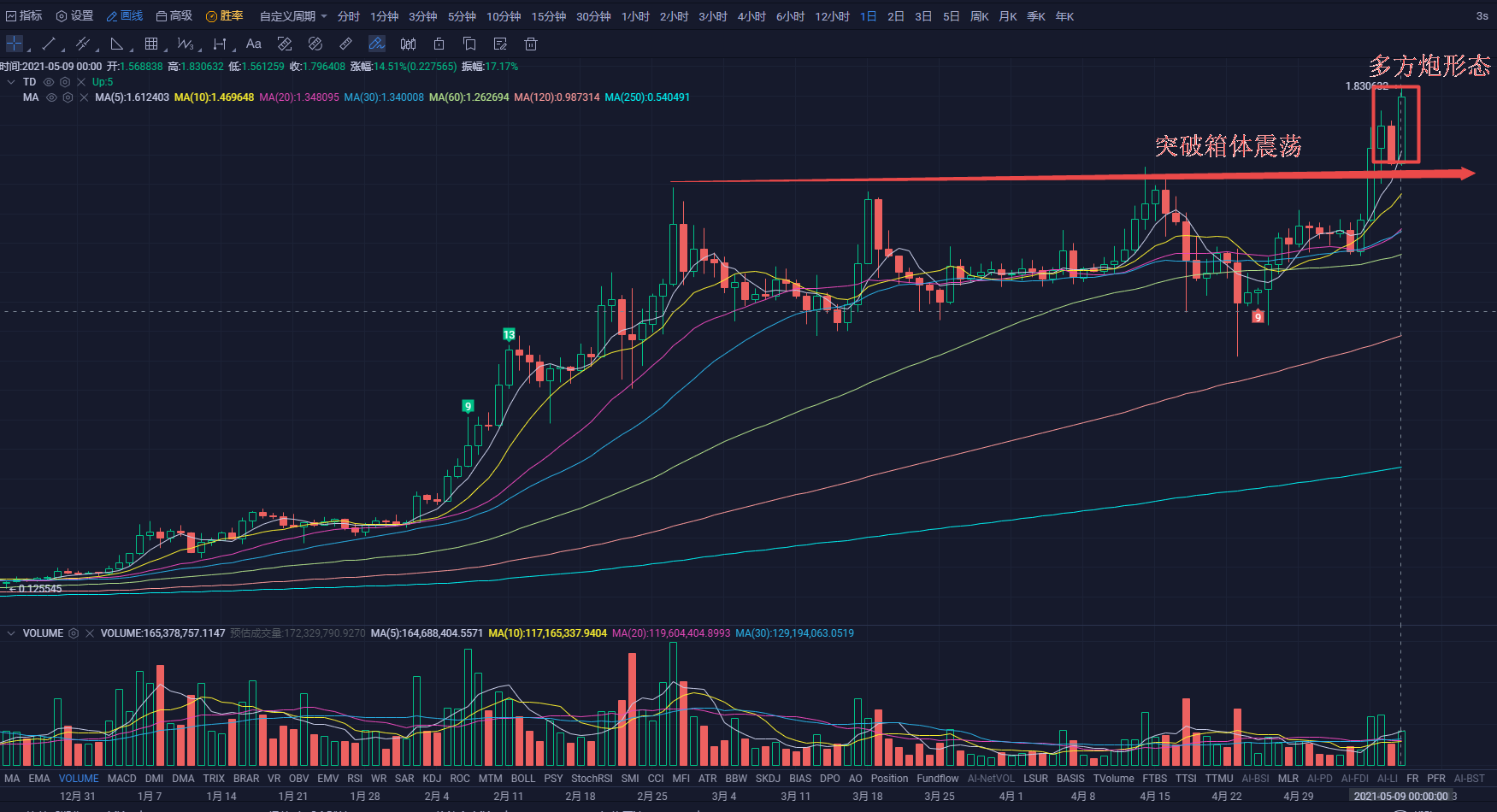Viewport: 1497px width, 812px height.
Task: Select the StochRSI indicator tab
Action: [x=592, y=779]
